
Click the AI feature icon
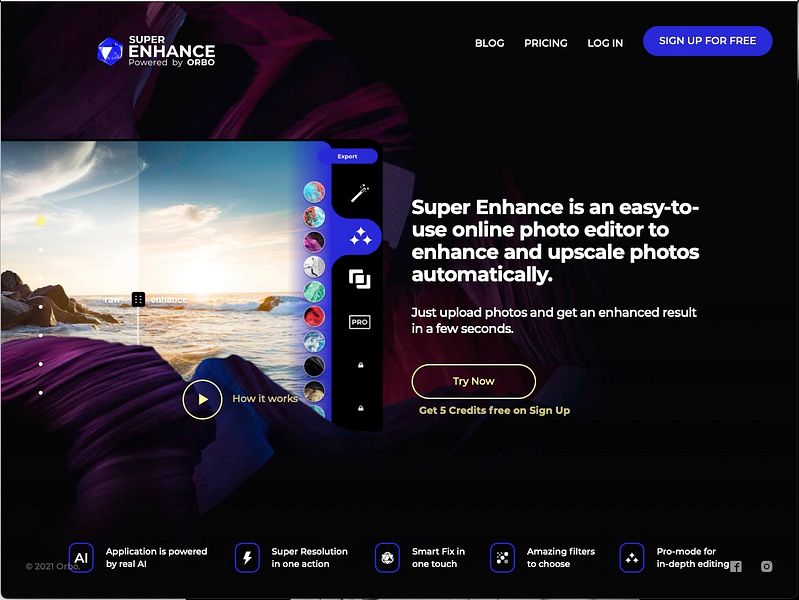click(x=81, y=558)
